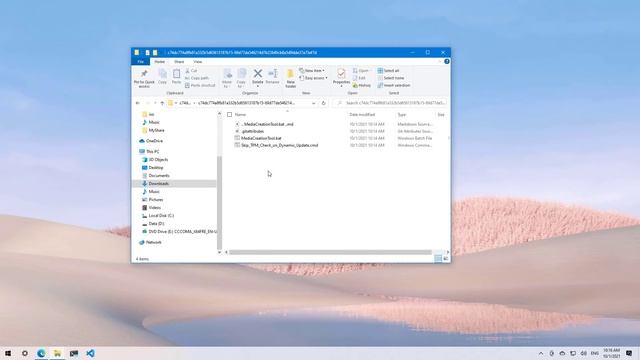Open the New item dropdown
Viewport: 640px width, 360px height.
click(x=312, y=71)
